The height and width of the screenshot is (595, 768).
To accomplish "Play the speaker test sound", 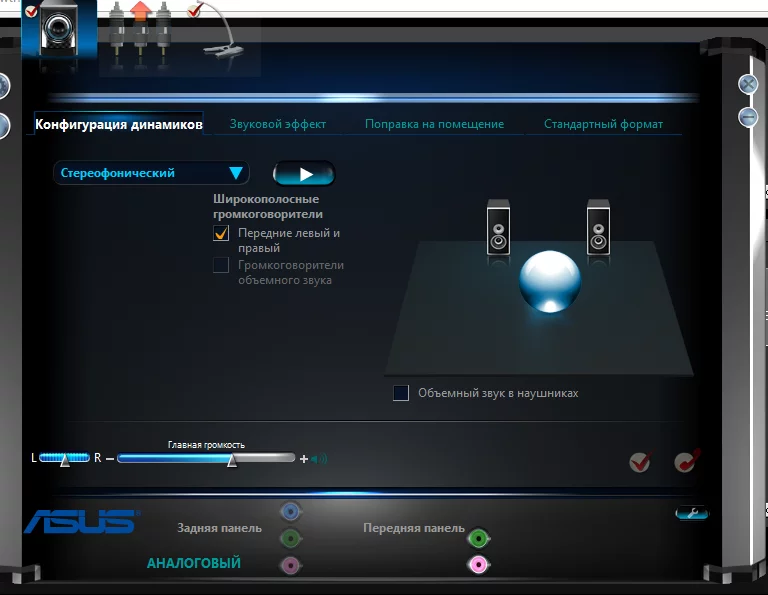I will [304, 174].
